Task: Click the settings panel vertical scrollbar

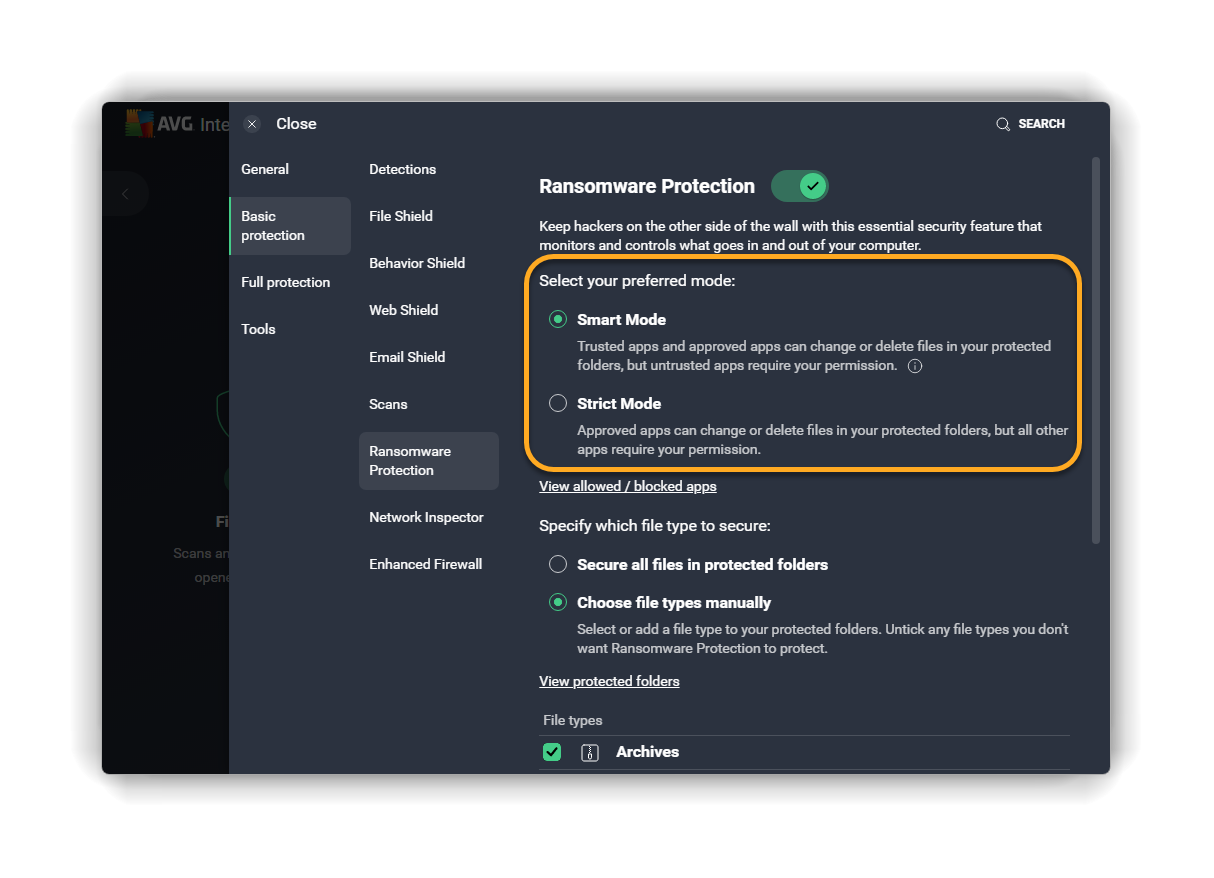Action: 1095,350
